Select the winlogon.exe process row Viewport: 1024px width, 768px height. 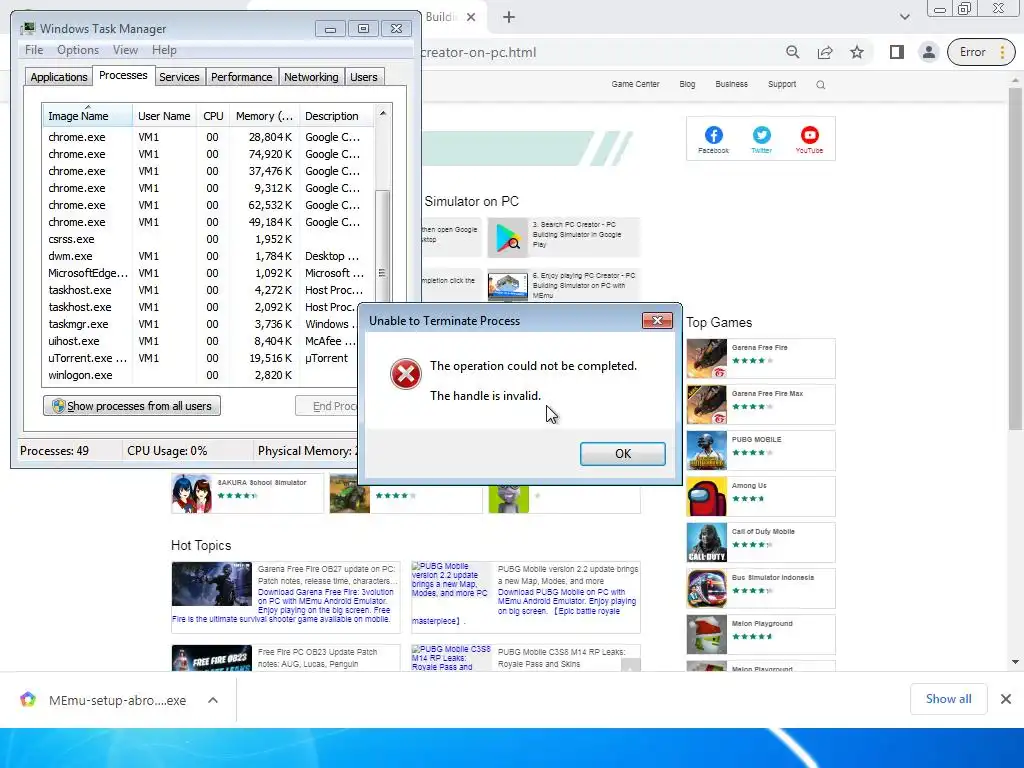pyautogui.click(x=201, y=375)
